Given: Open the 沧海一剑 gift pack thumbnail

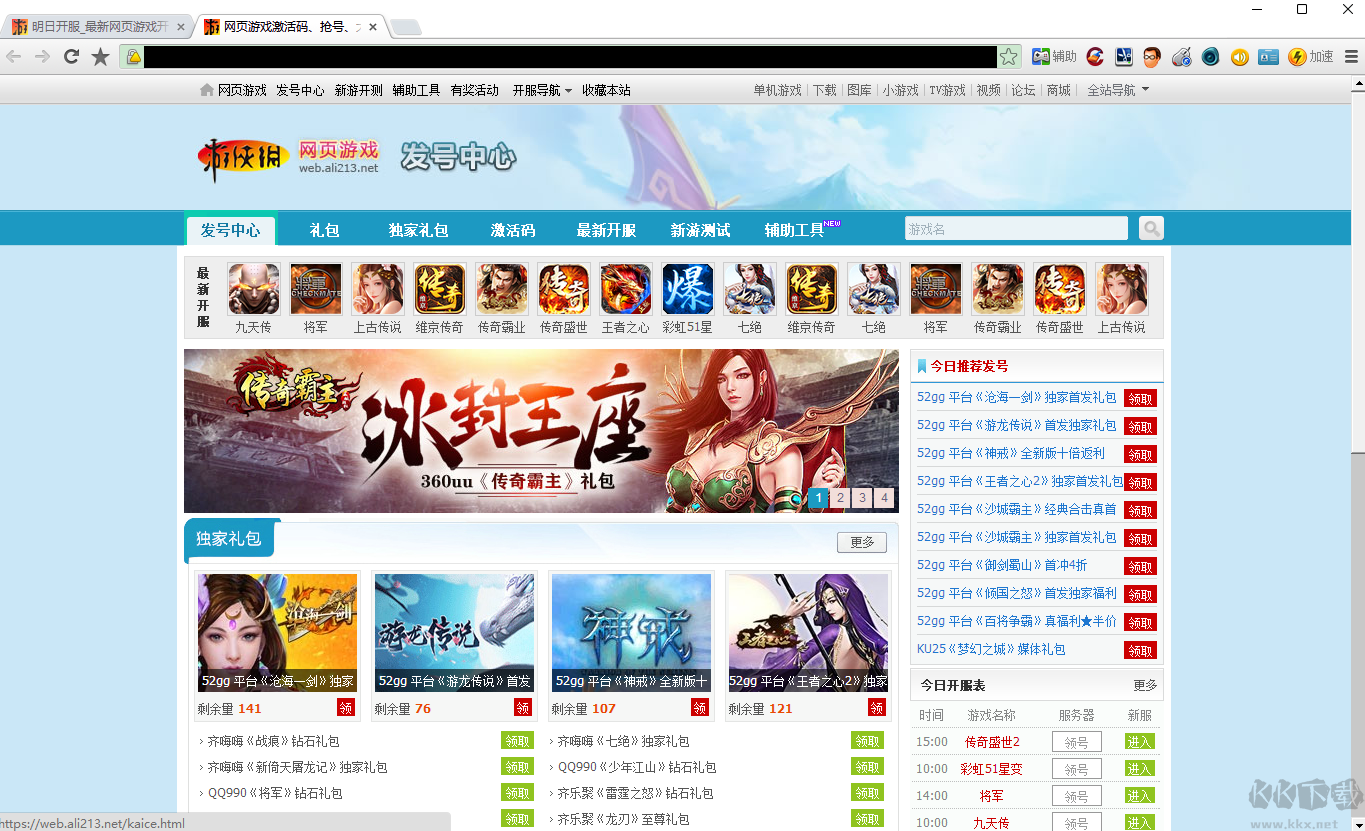Looking at the screenshot, I should (277, 633).
